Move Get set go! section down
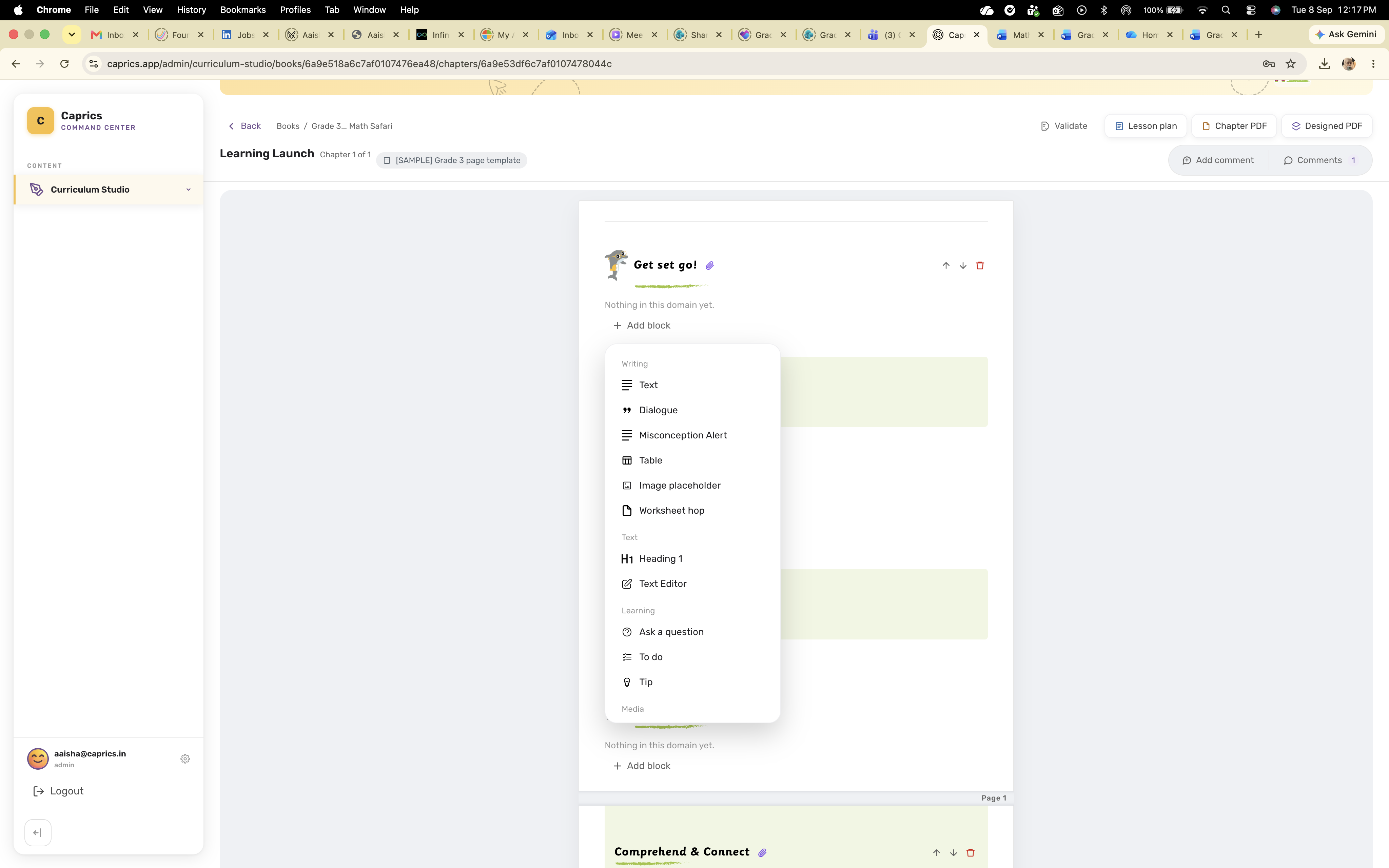This screenshot has width=1389, height=868. click(x=963, y=265)
